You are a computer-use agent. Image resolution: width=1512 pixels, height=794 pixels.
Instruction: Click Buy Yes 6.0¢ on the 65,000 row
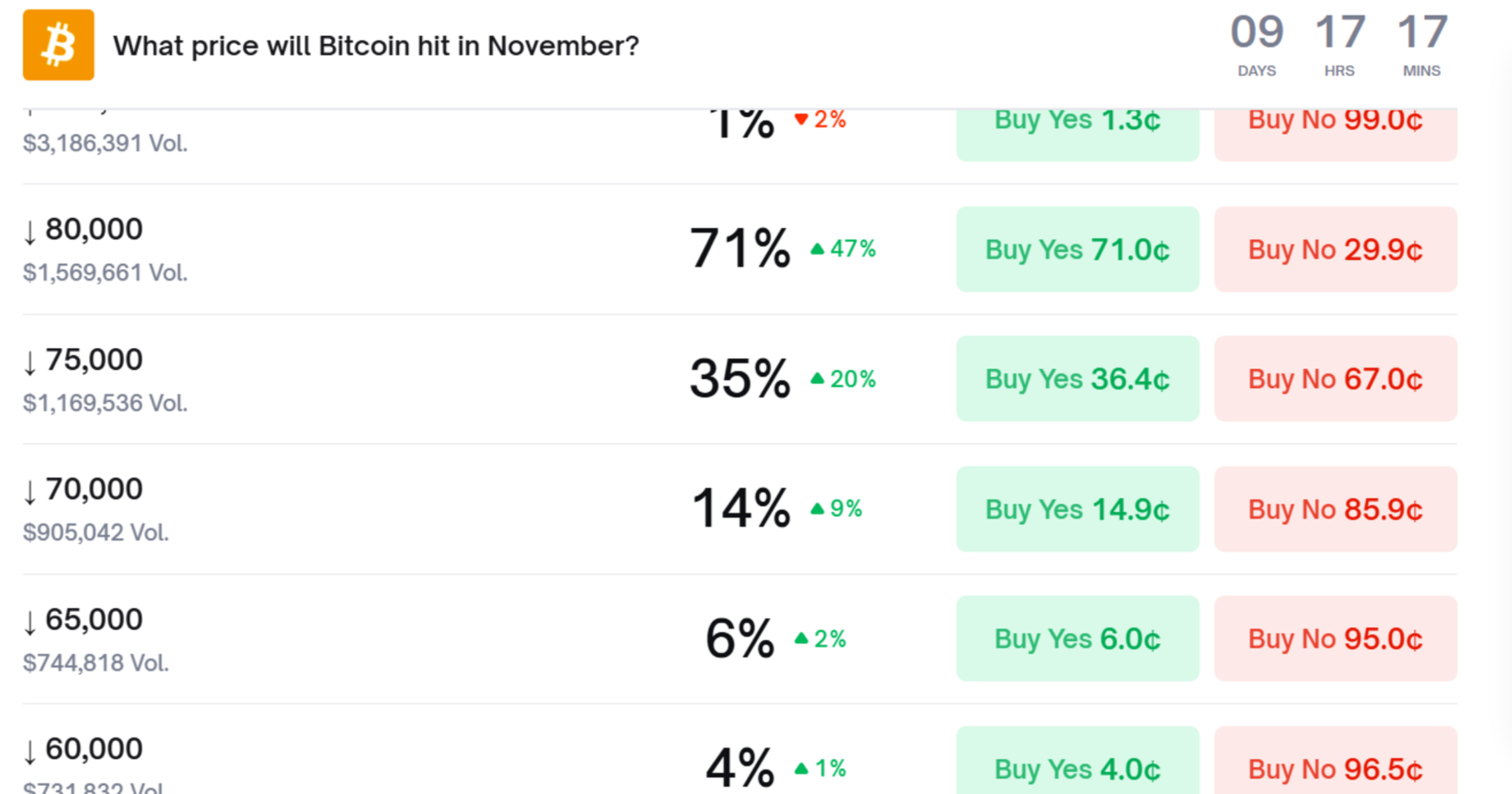1077,639
